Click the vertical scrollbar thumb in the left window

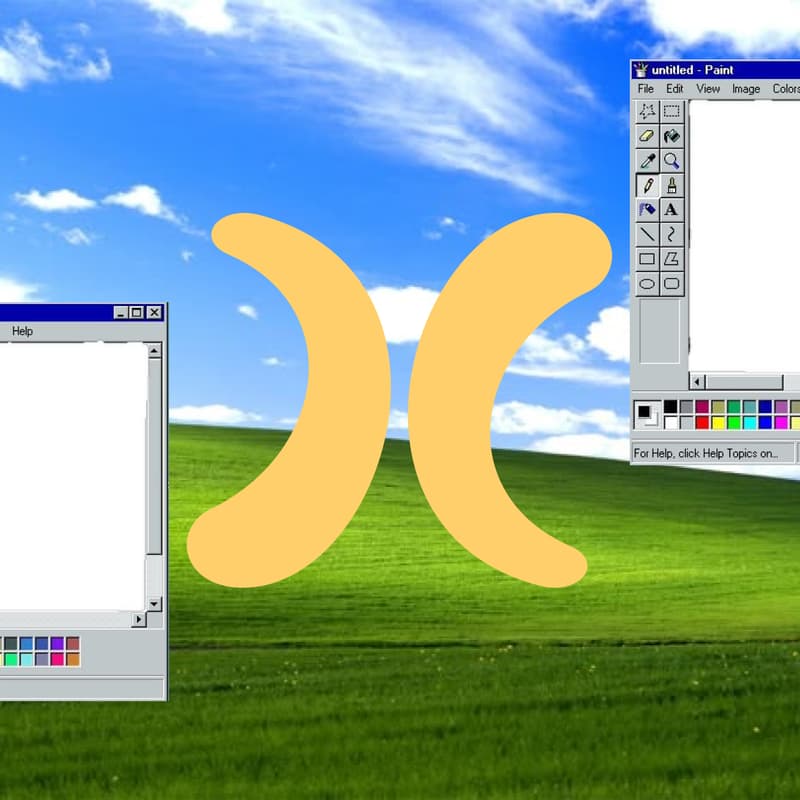pyautogui.click(x=154, y=456)
